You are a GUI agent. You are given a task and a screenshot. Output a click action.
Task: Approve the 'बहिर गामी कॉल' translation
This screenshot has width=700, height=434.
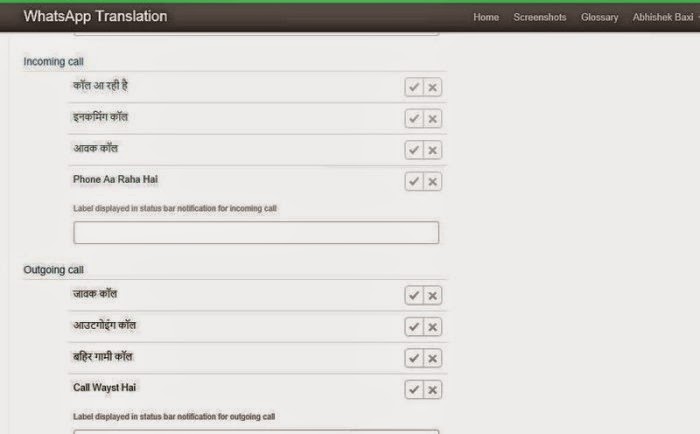click(x=414, y=358)
